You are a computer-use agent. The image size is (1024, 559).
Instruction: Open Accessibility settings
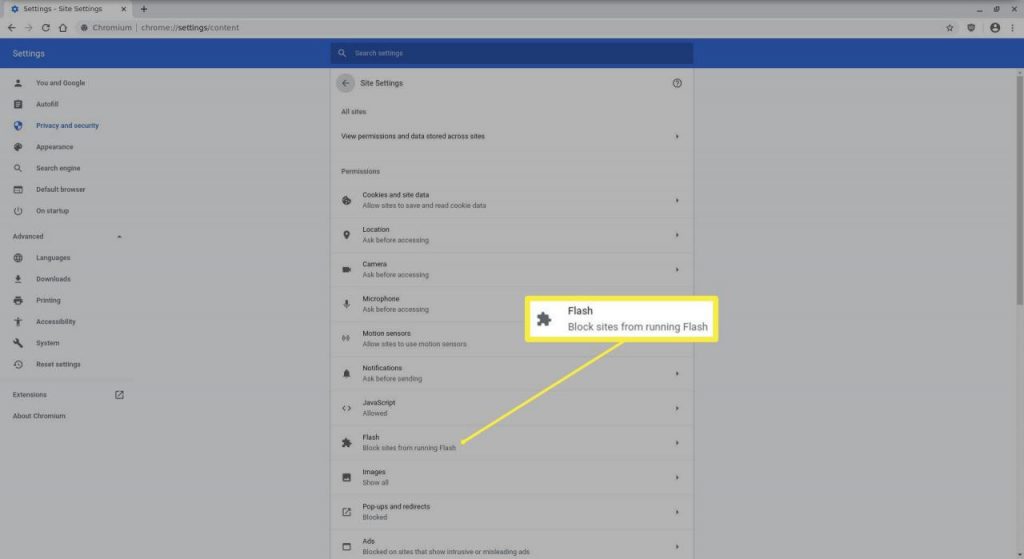(x=56, y=321)
